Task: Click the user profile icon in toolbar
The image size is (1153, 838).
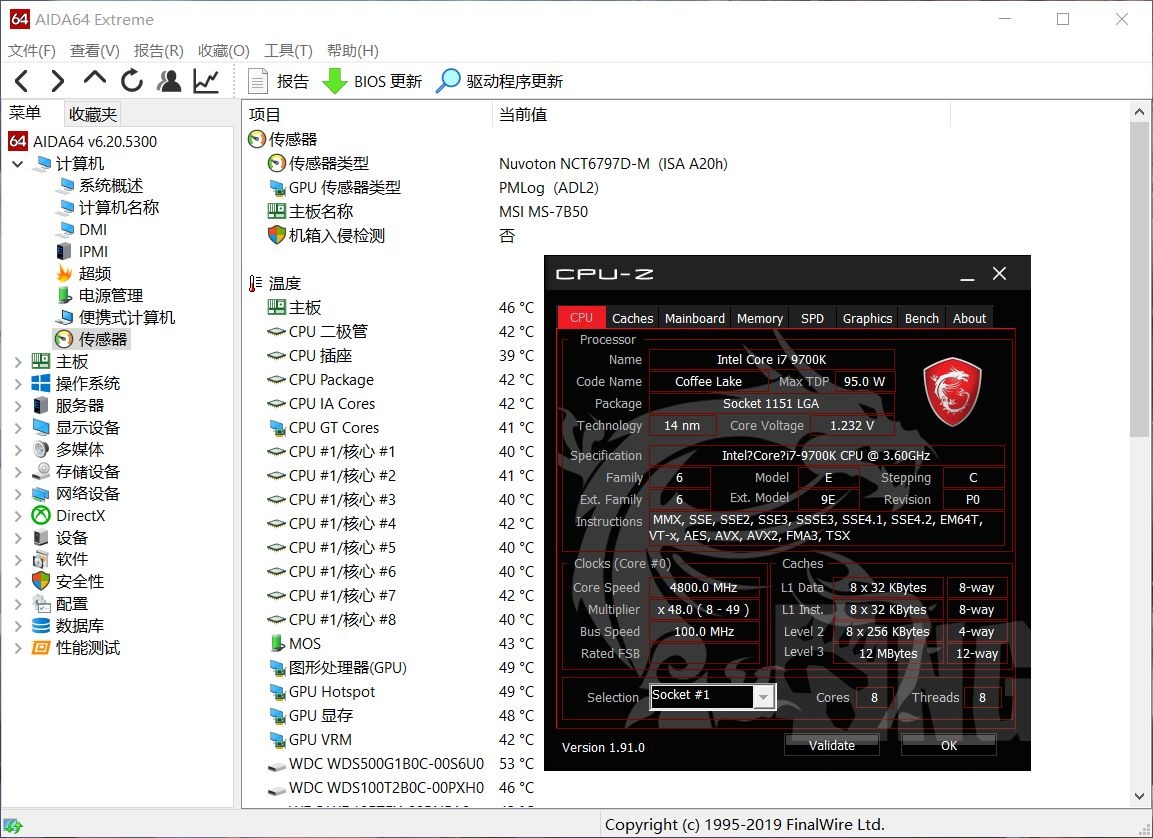Action: pyautogui.click(x=169, y=81)
